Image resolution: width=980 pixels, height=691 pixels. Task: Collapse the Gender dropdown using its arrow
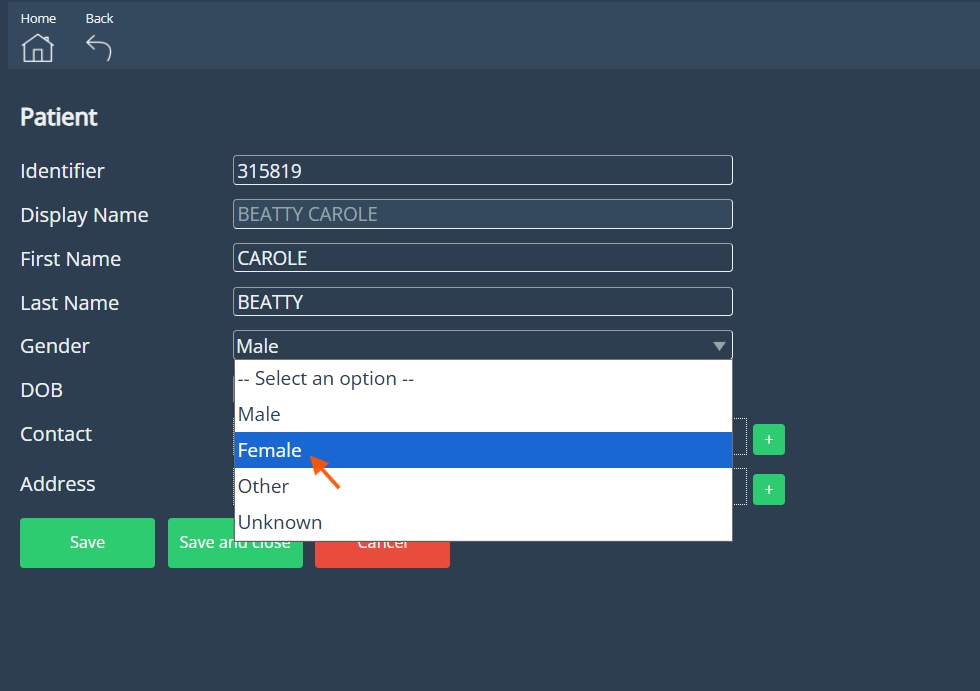[x=718, y=346]
